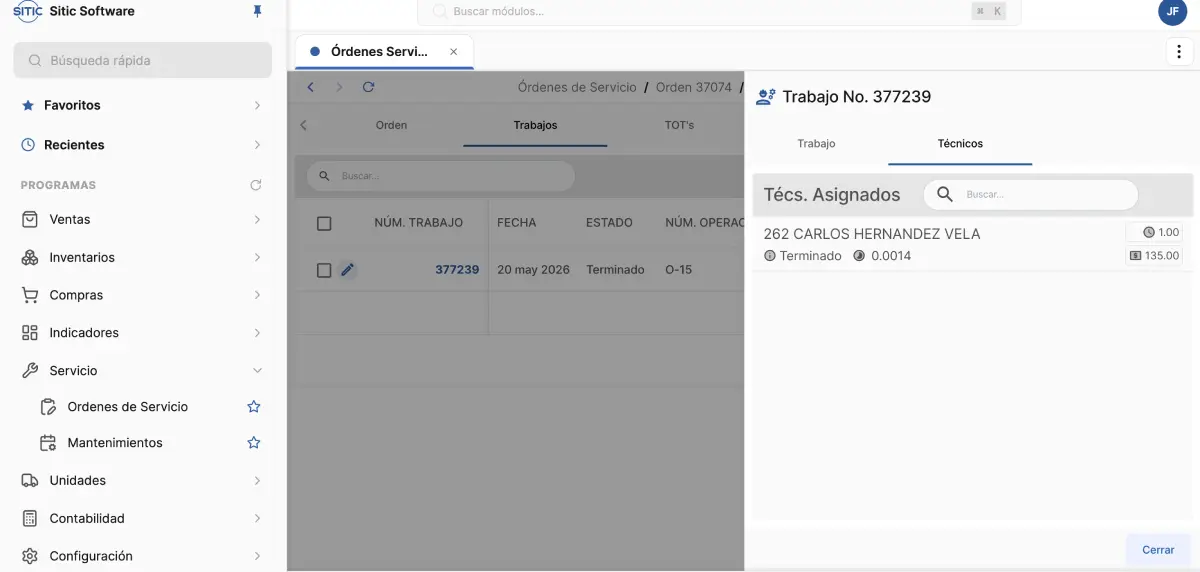
Task: Expand the Contabilidad menu chevron
Action: click(x=257, y=518)
